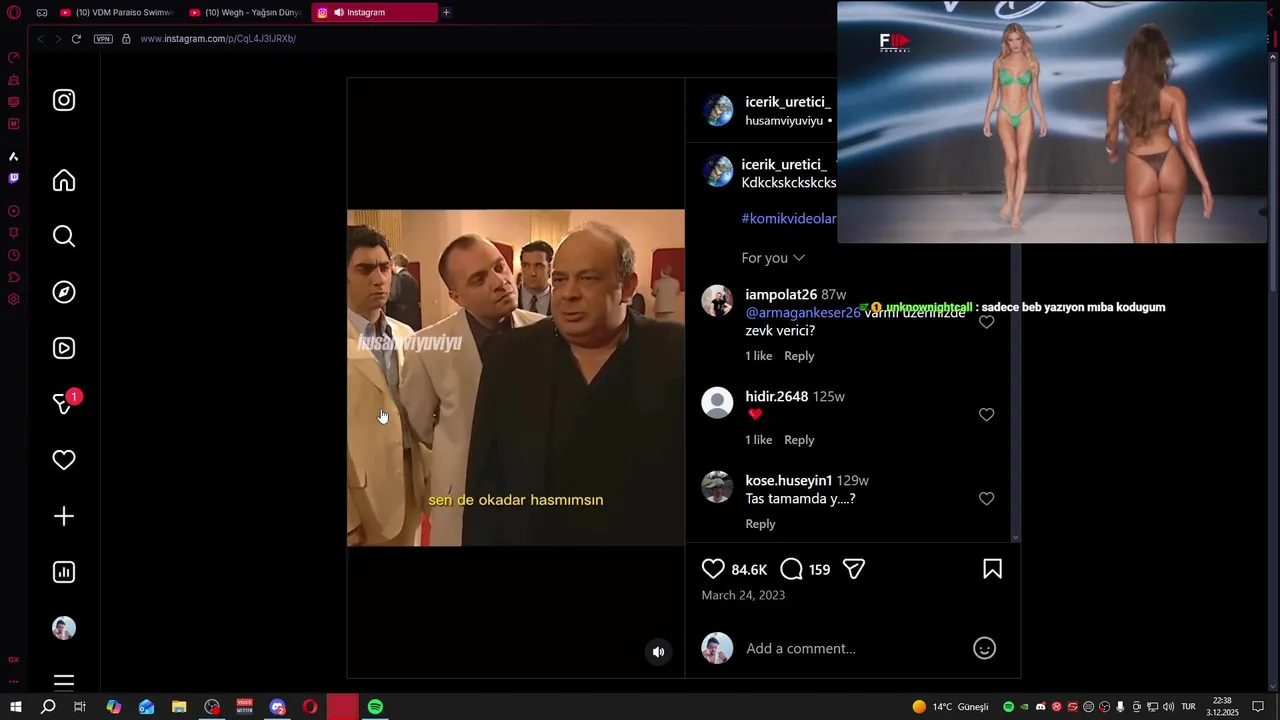Like the post with heart icon
The image size is (1280, 720).
pyautogui.click(x=713, y=569)
